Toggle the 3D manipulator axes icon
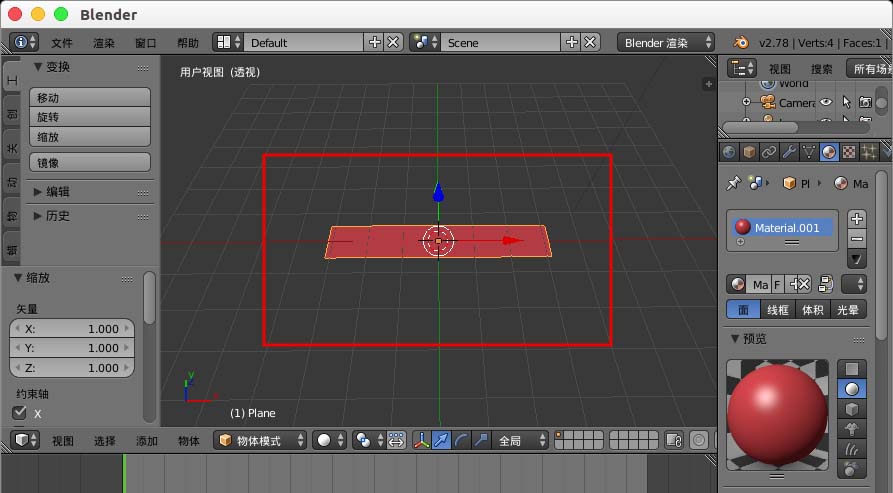Image resolution: width=893 pixels, height=493 pixels. coord(422,440)
